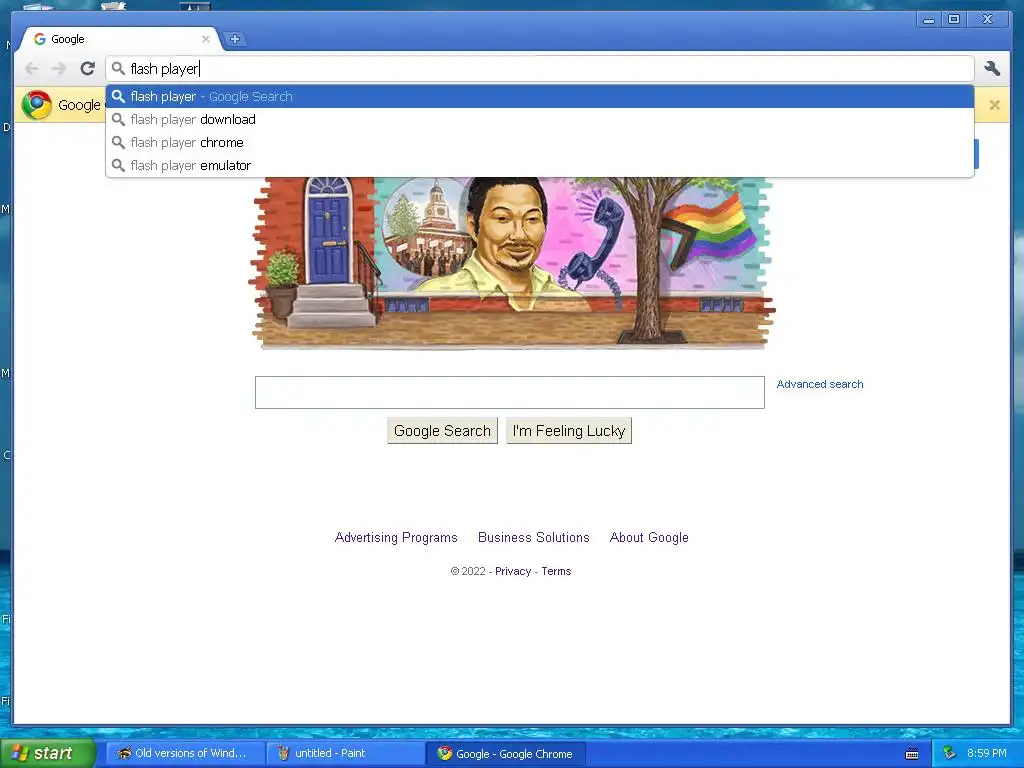This screenshot has height=768, width=1024.
Task: Open the Terms link
Action: pos(556,571)
